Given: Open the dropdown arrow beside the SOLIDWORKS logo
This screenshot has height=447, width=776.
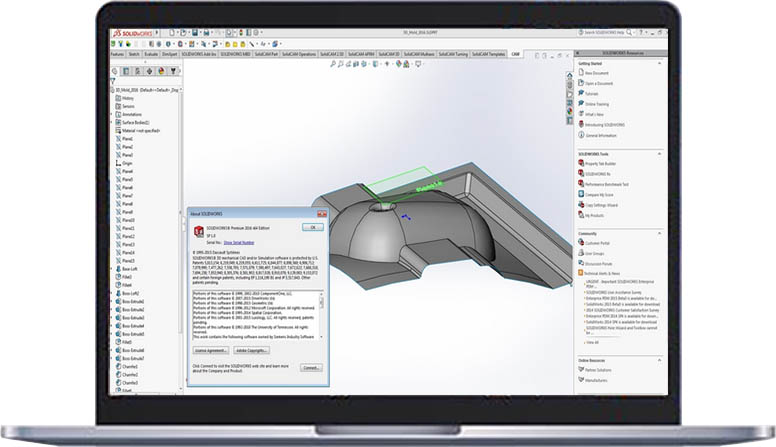Looking at the screenshot, I should click(157, 33).
